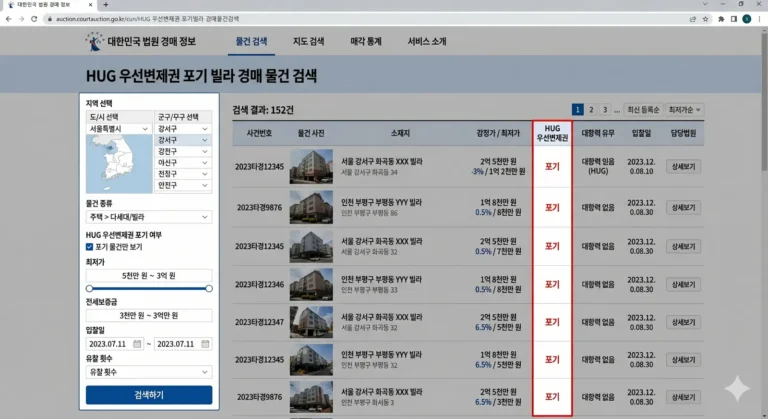Click the 입찰일 column header in results table
Viewport: 768px width, 419px height.
641,133
